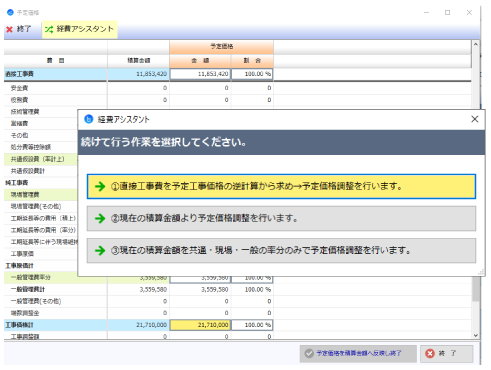This screenshot has height=370, width=491.
Task: Click the 直接工事費 予定価格 amount field 11,853,420
Action: (x=200, y=74)
